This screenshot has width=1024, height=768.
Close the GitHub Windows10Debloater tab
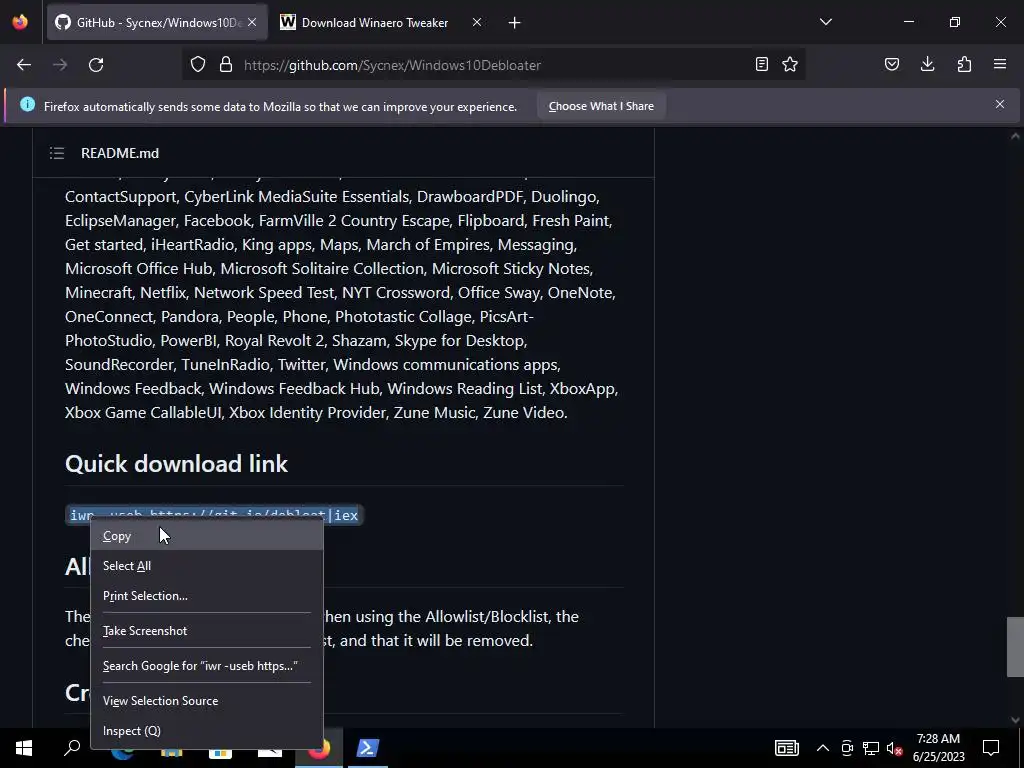pos(252,22)
